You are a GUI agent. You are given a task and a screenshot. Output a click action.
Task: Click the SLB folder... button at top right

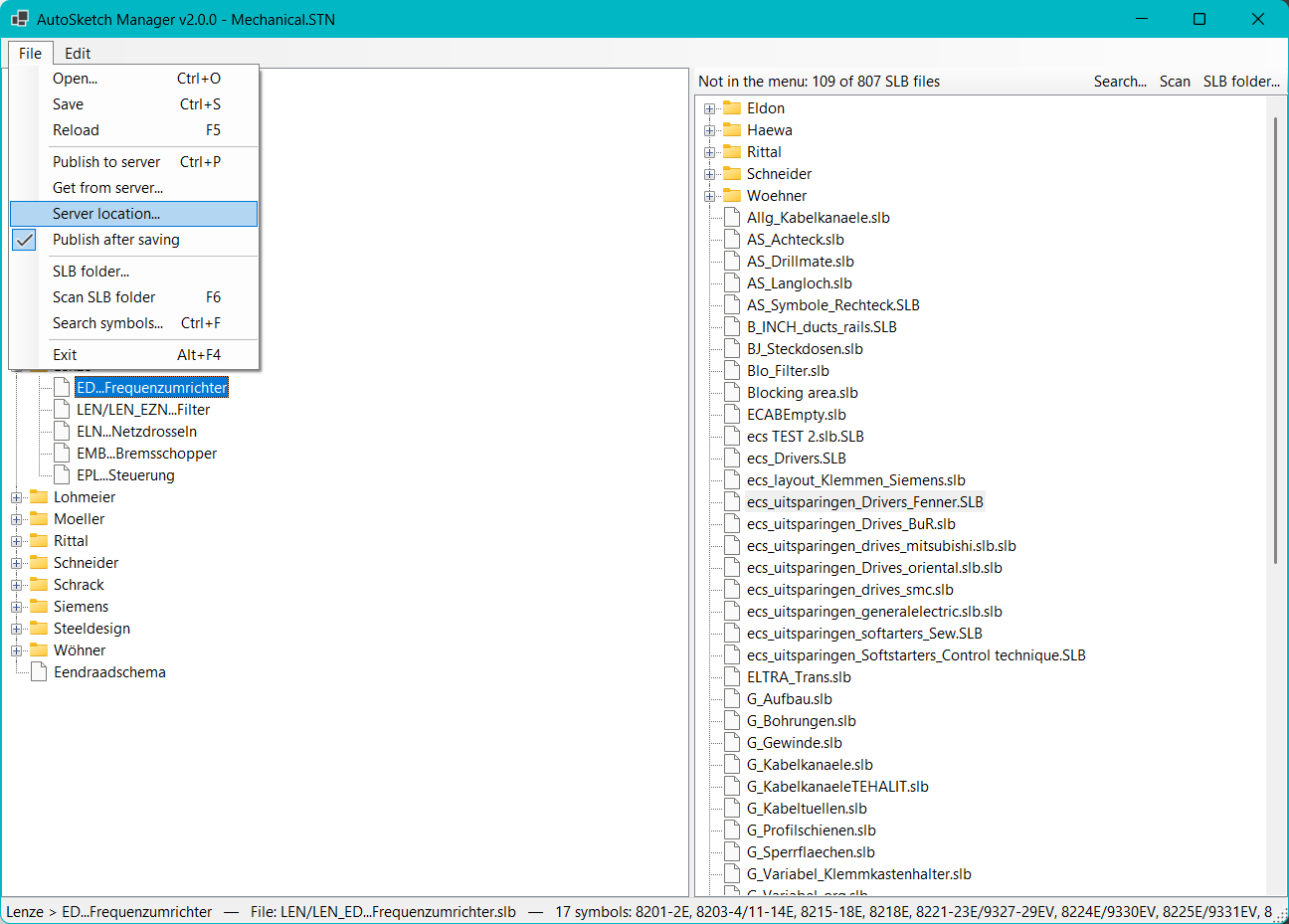(1241, 82)
